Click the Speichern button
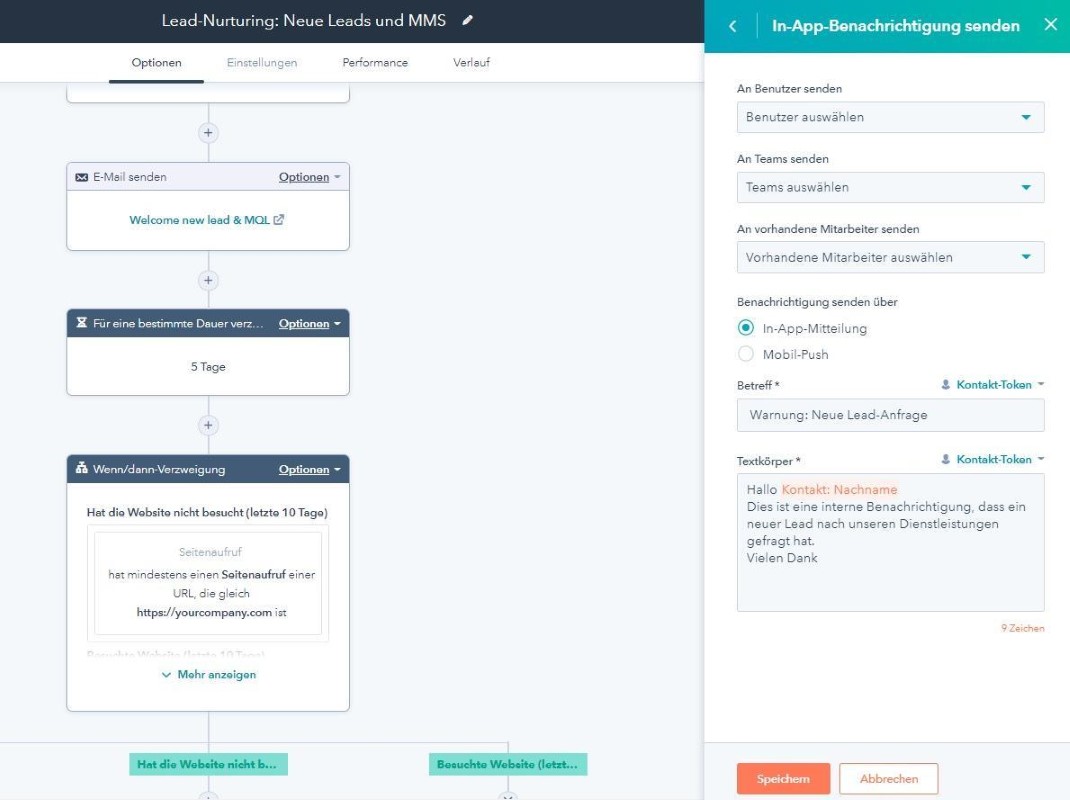This screenshot has height=800, width=1070. [x=783, y=779]
